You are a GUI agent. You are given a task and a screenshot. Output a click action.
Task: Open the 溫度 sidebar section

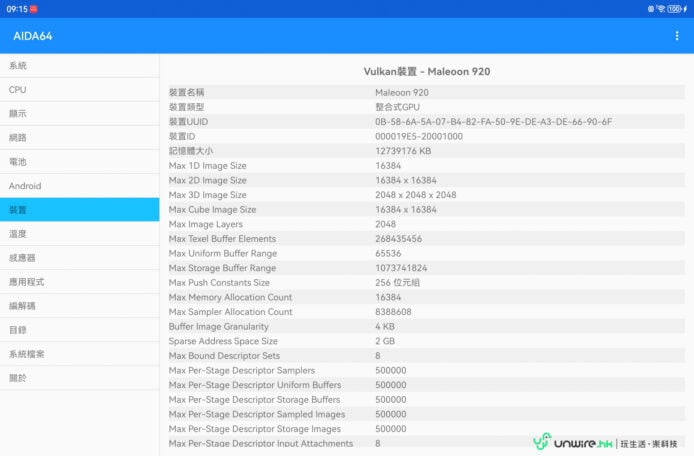[x=80, y=234]
